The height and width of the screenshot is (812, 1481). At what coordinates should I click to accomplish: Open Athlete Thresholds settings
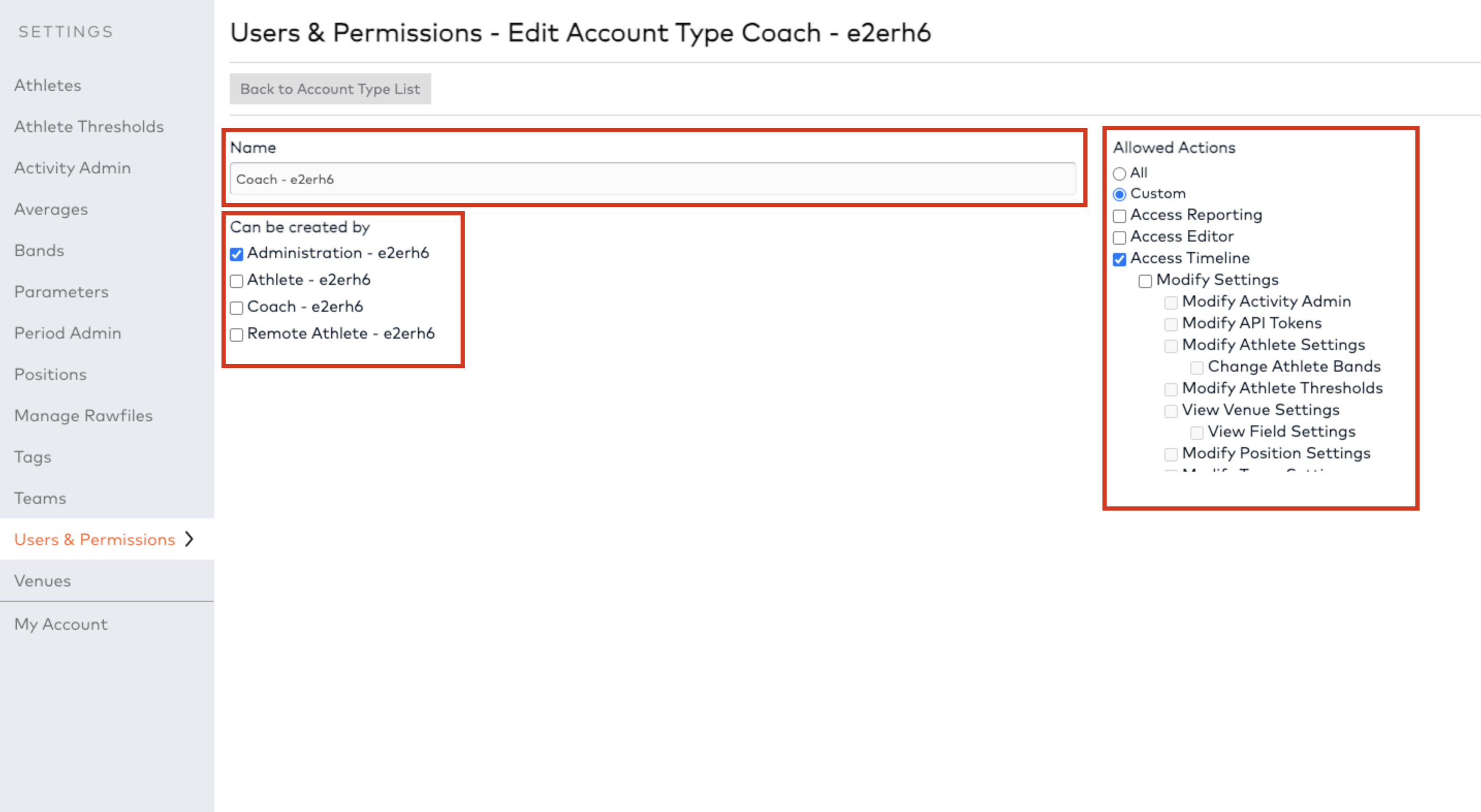point(89,126)
